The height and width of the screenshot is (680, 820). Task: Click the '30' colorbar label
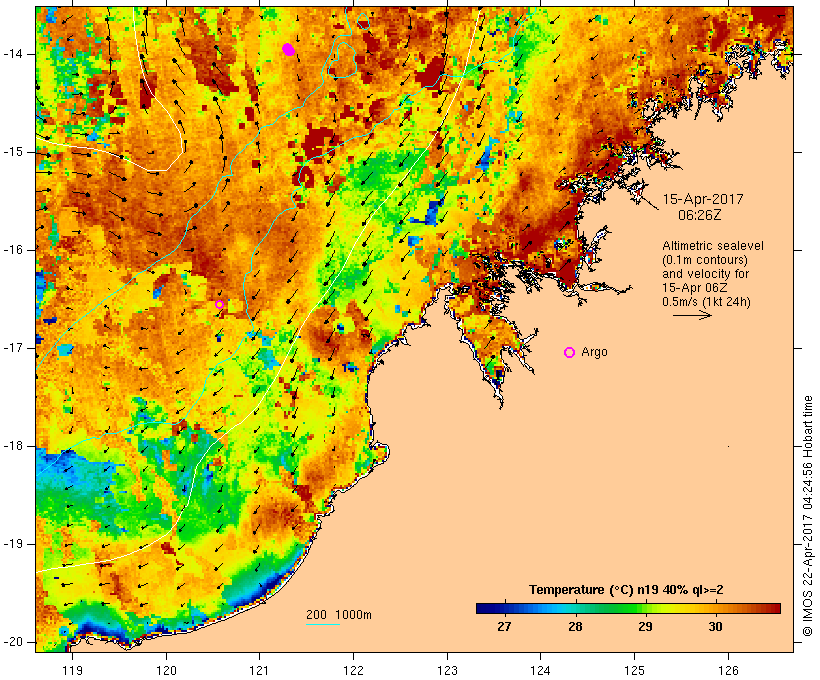tap(715, 626)
